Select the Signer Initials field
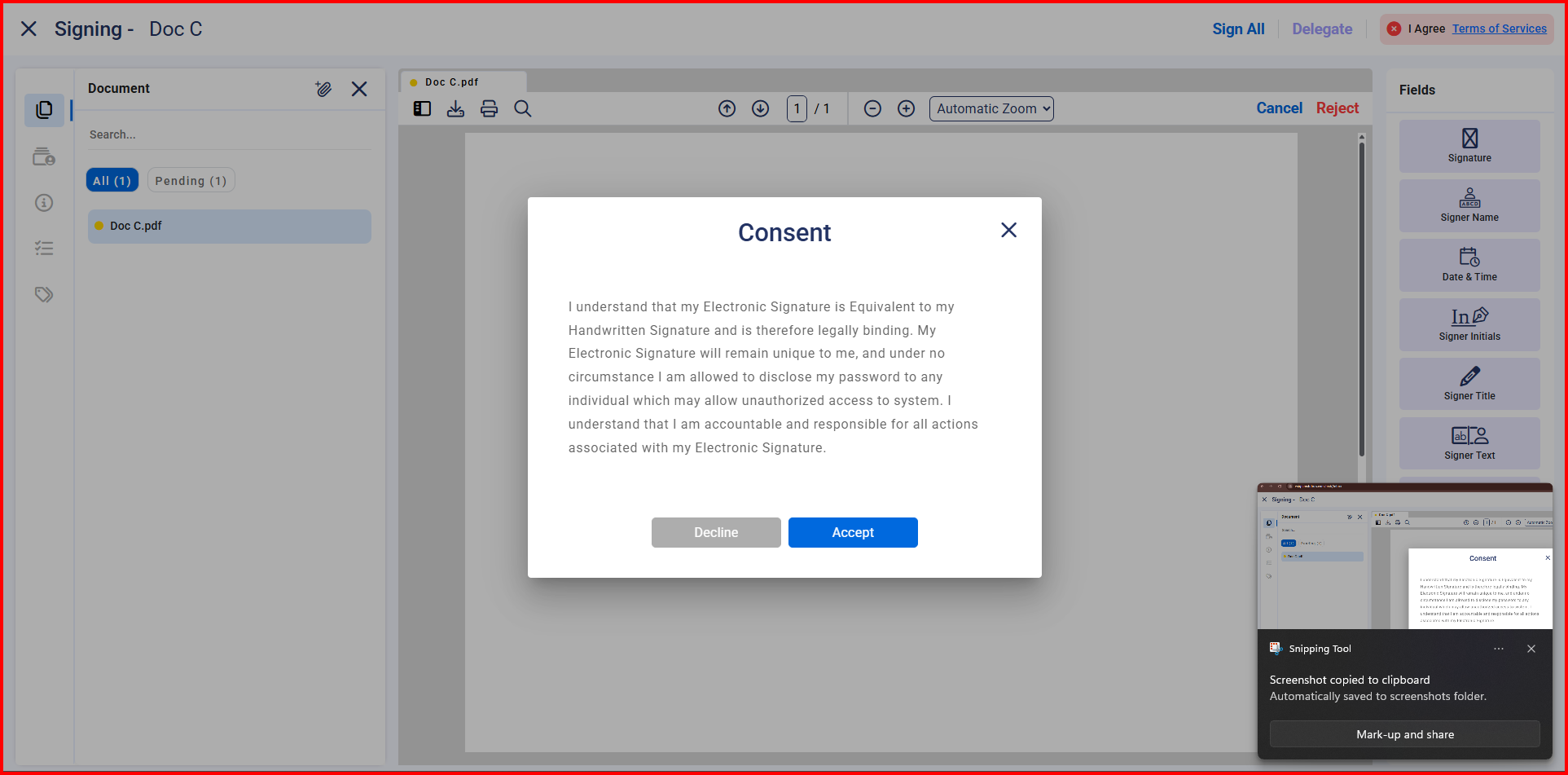Screen dimensions: 1568x775 pyautogui.click(x=1469, y=324)
